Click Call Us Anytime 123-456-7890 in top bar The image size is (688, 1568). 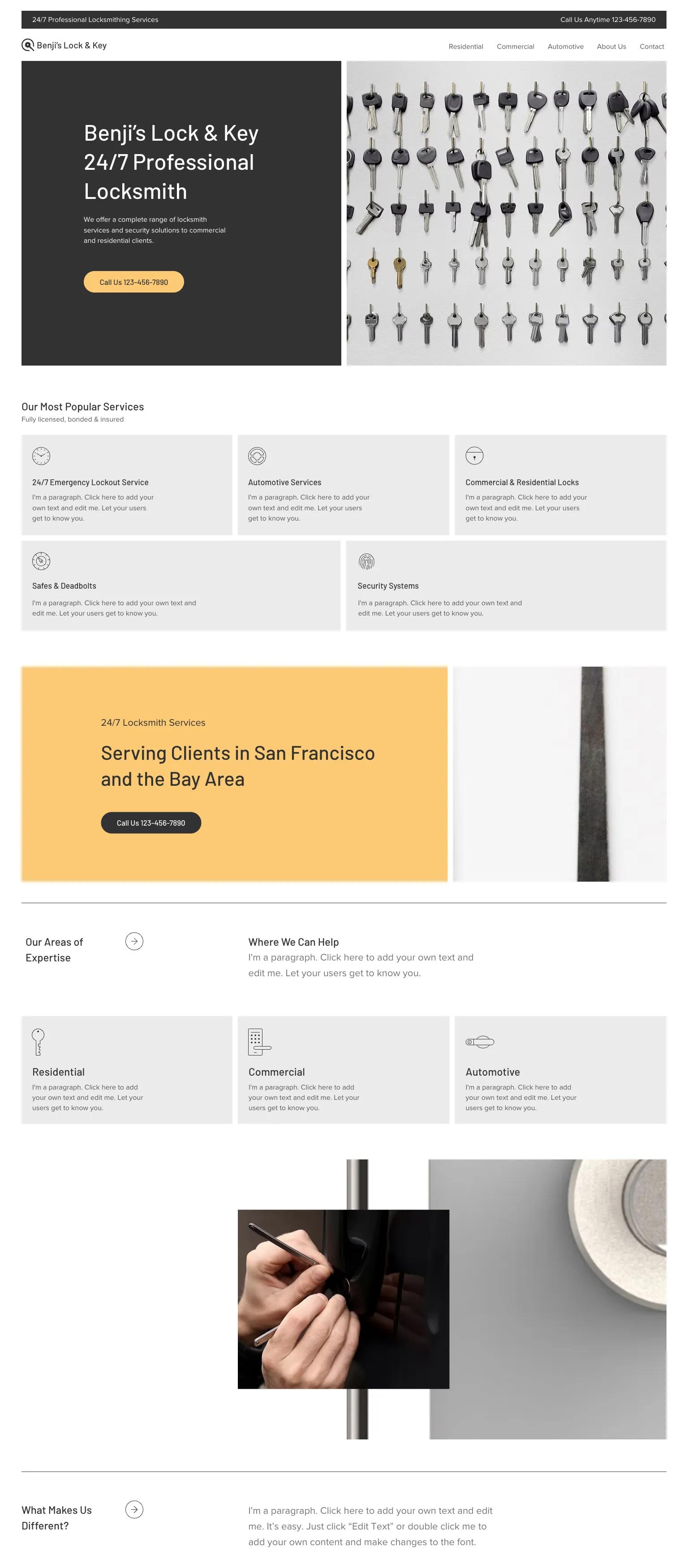tap(607, 19)
